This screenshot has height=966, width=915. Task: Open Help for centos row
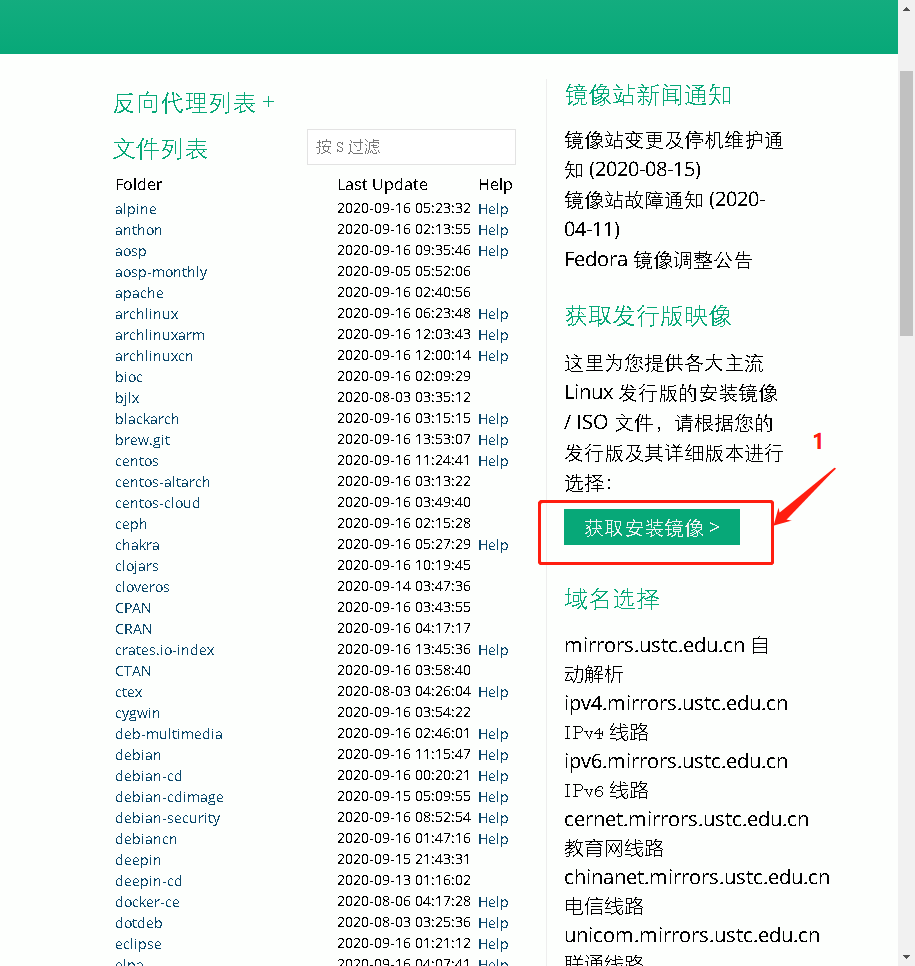(493, 461)
